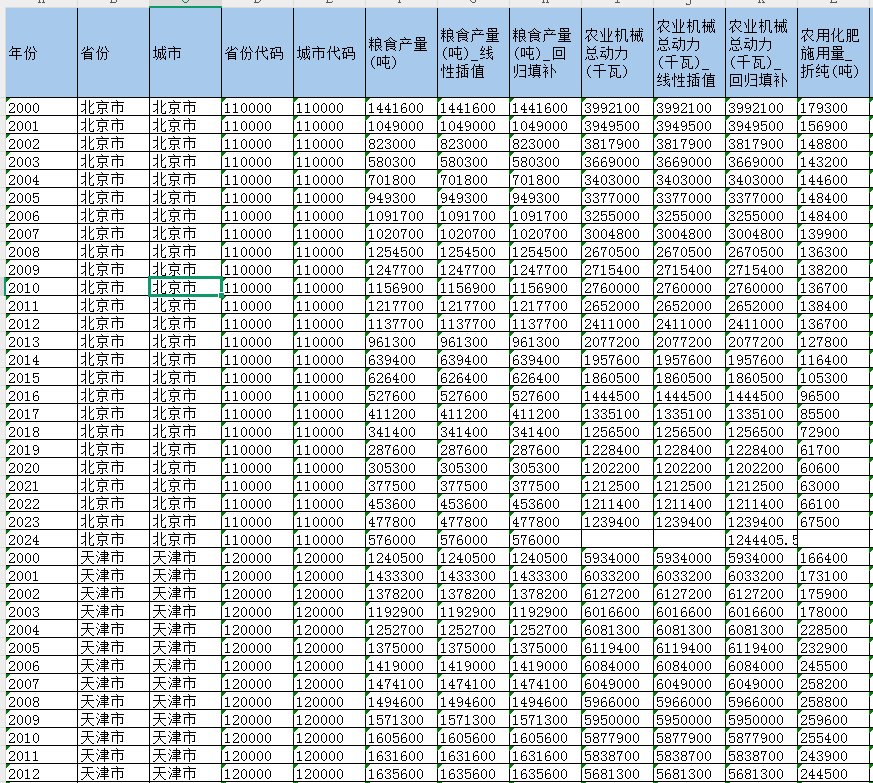Click the cell showing 1244405 in 2024 row

761,539
